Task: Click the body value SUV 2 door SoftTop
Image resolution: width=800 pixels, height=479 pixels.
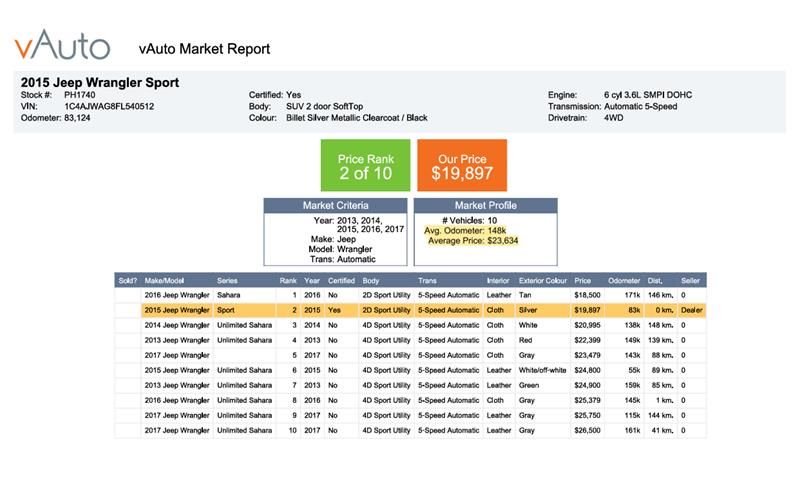Action: pyautogui.click(x=324, y=107)
